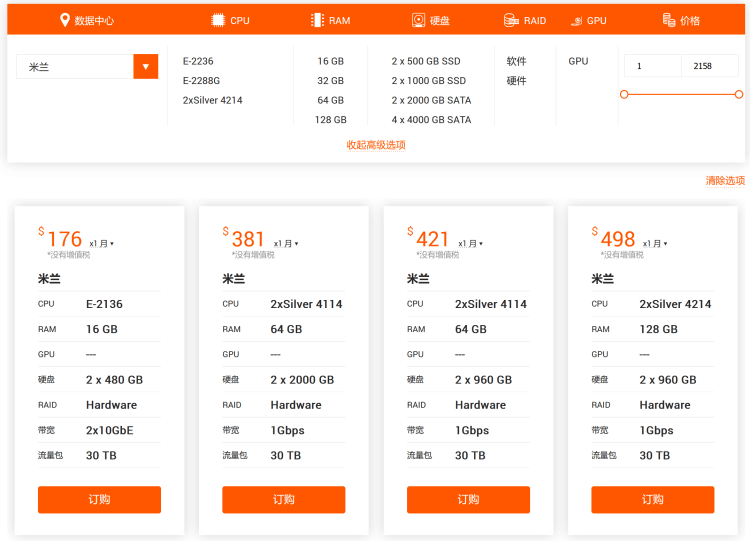Viewport: 750px width, 541px height.
Task: Filter by E-2288G CPU option
Action: click(x=201, y=81)
